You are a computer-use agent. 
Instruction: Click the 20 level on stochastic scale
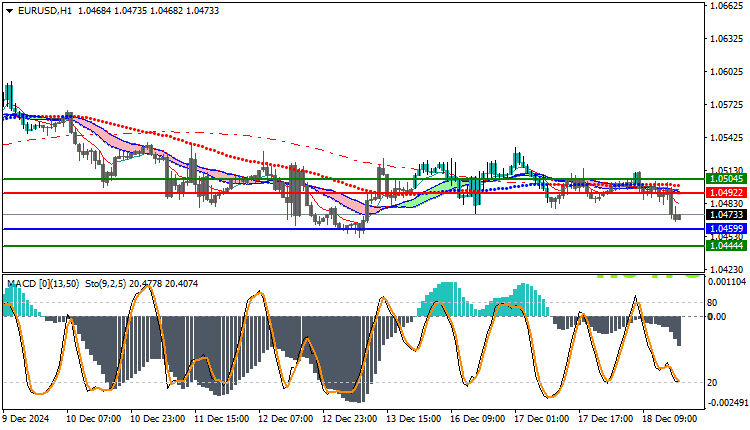click(x=712, y=383)
